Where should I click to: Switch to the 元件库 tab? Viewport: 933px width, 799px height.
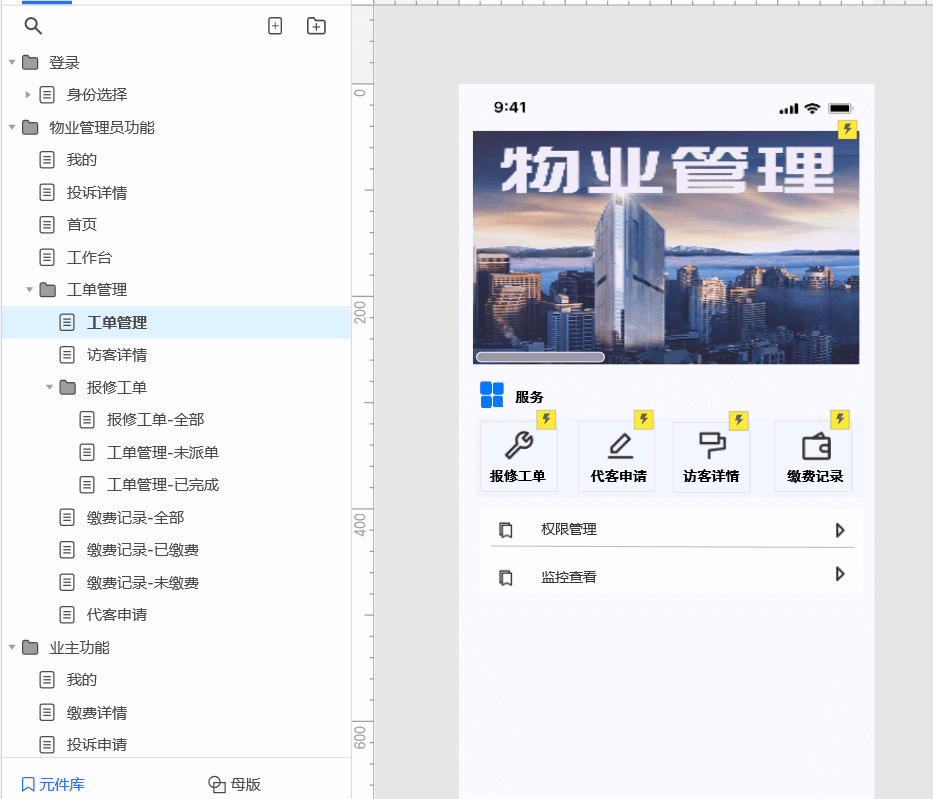coord(52,784)
